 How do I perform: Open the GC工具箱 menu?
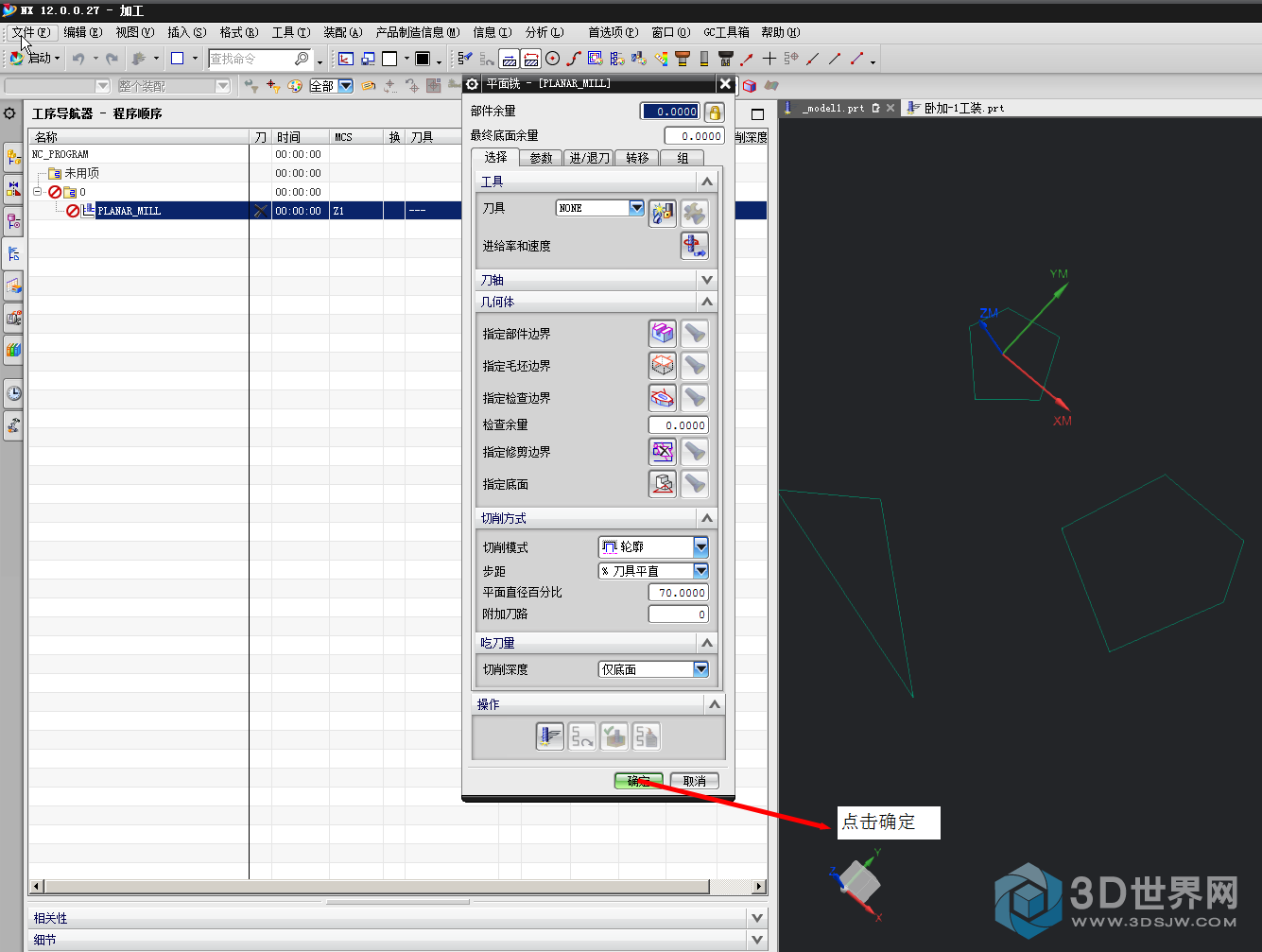pos(726,32)
